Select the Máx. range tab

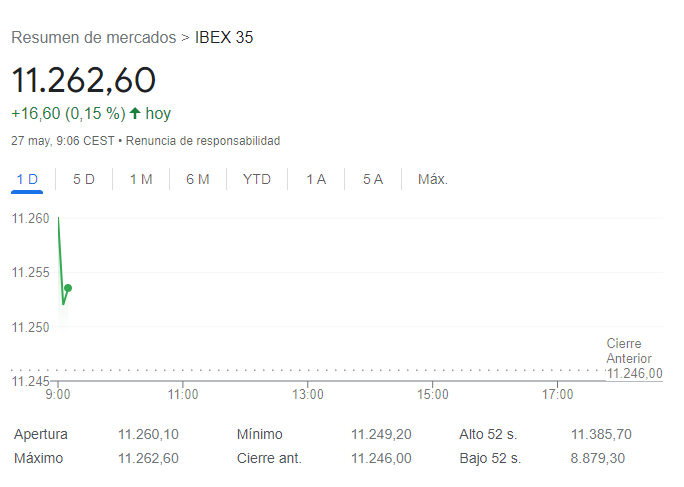tap(433, 180)
